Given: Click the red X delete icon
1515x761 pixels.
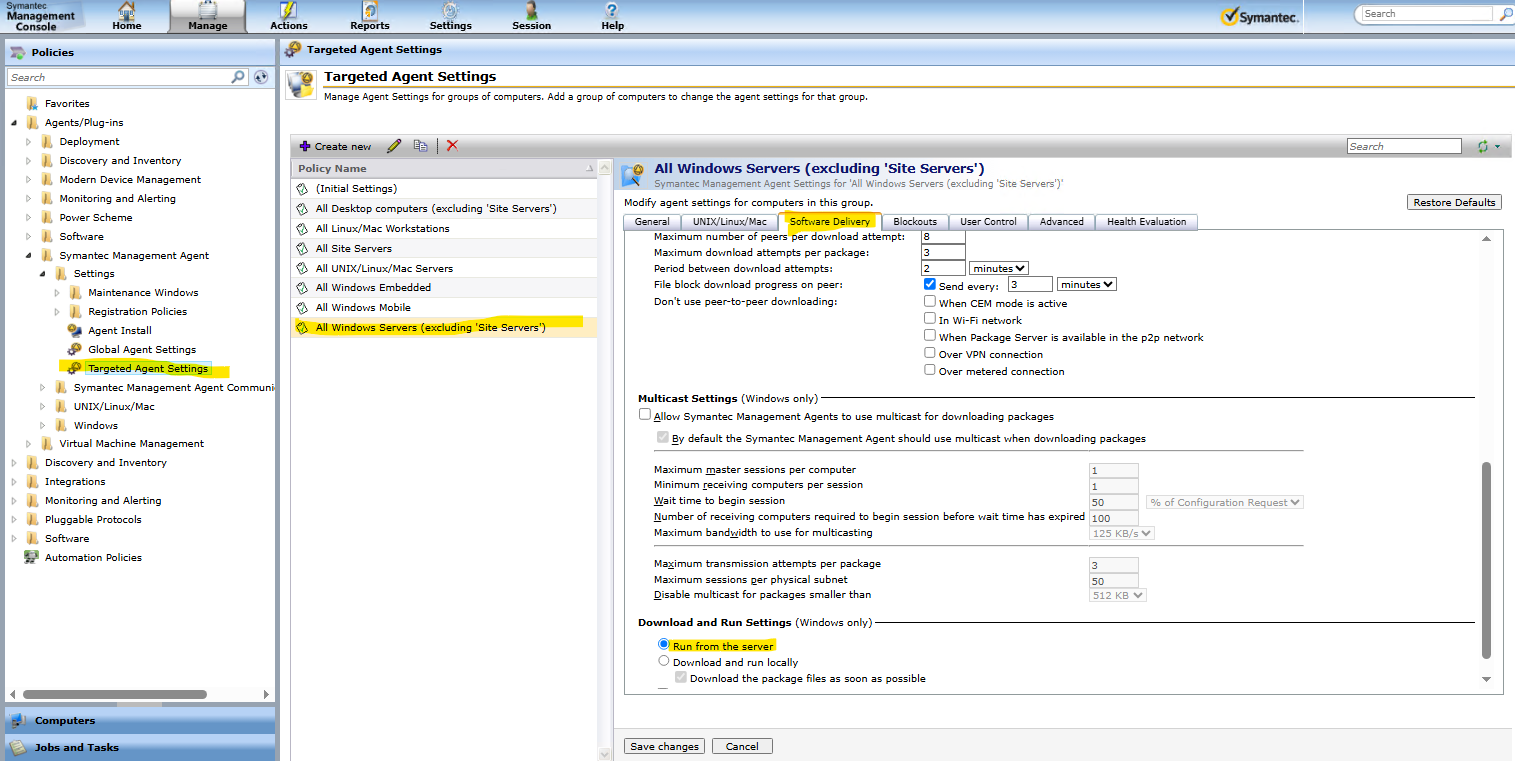Looking at the screenshot, I should coord(452,146).
